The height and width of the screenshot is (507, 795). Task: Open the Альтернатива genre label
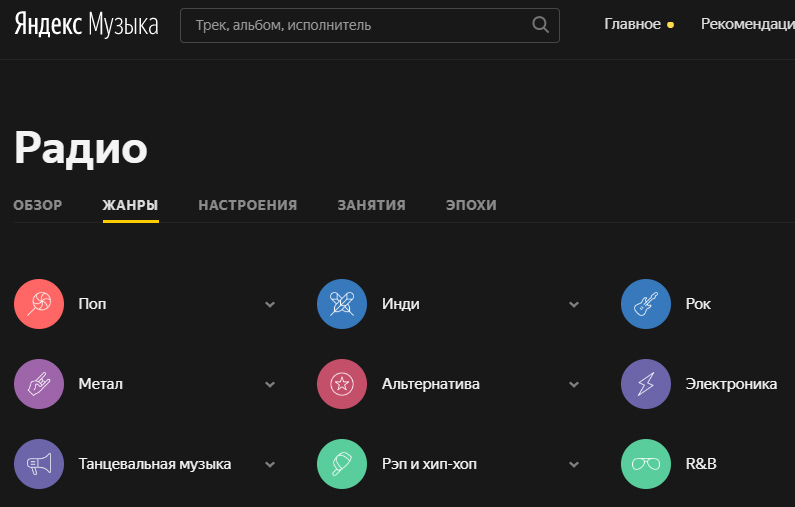click(x=430, y=384)
